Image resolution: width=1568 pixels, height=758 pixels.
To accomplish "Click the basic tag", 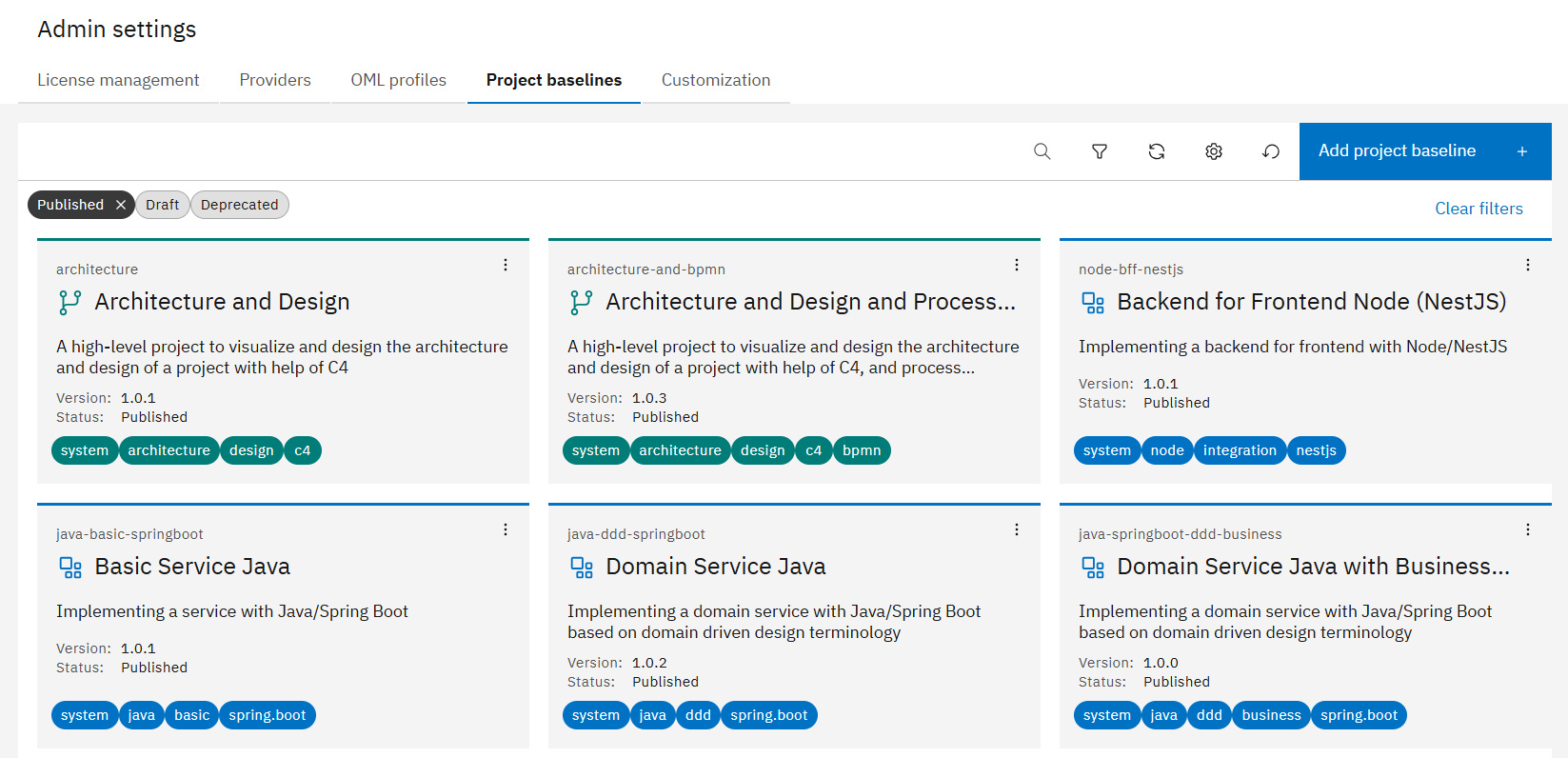I will point(191,715).
